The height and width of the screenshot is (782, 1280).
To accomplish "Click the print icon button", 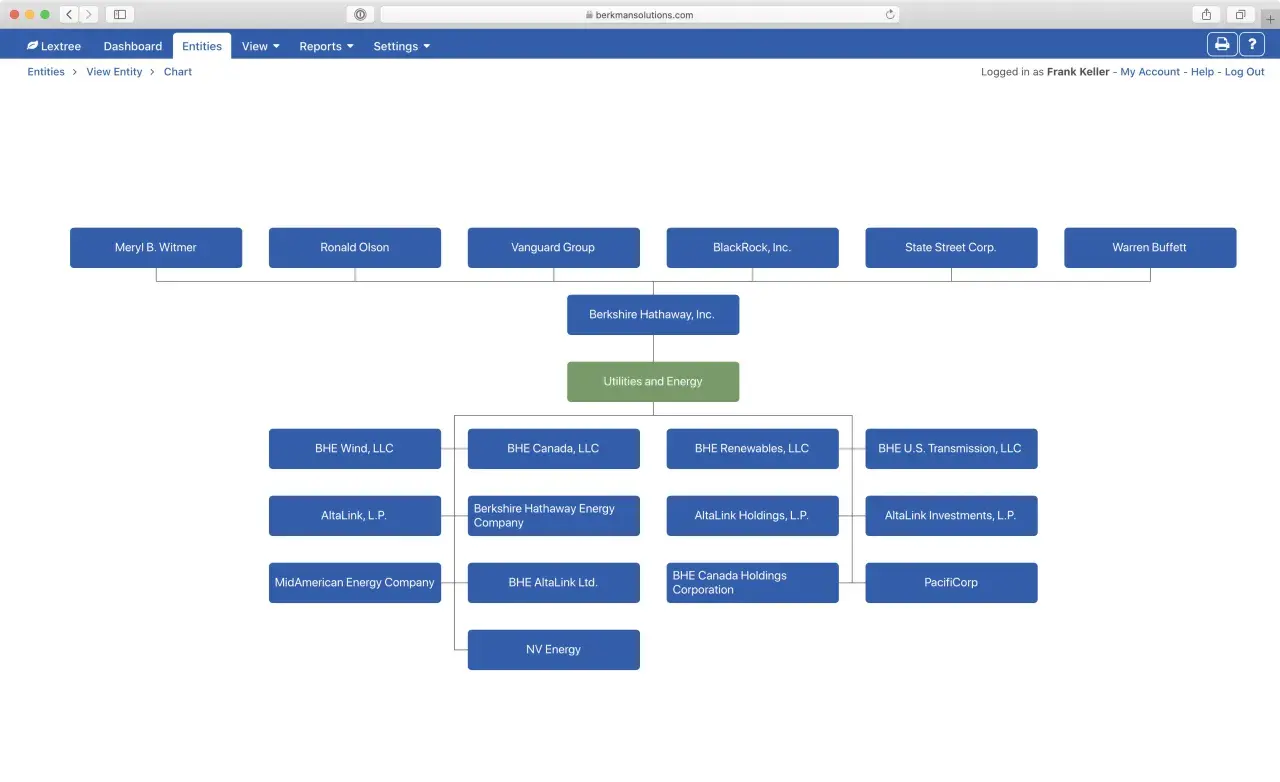I will click(x=1221, y=44).
